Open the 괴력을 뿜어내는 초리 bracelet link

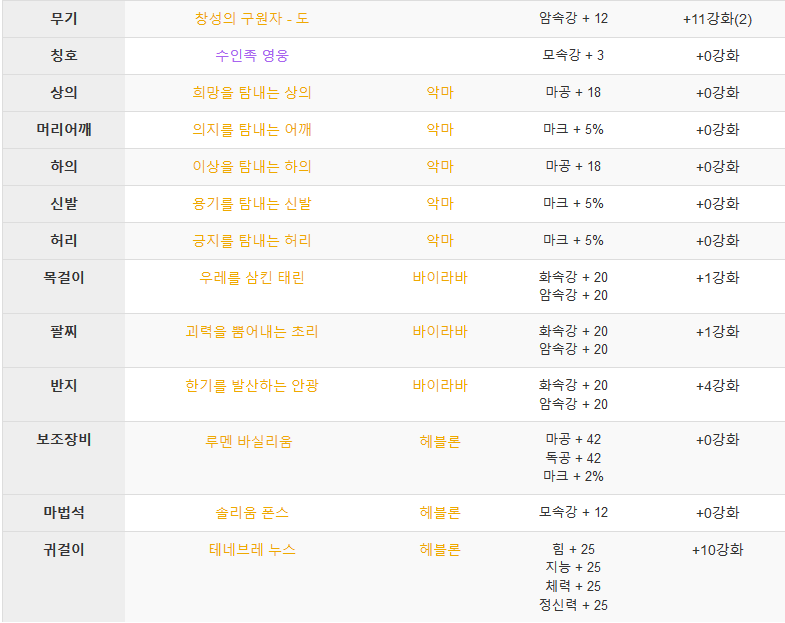point(252,332)
